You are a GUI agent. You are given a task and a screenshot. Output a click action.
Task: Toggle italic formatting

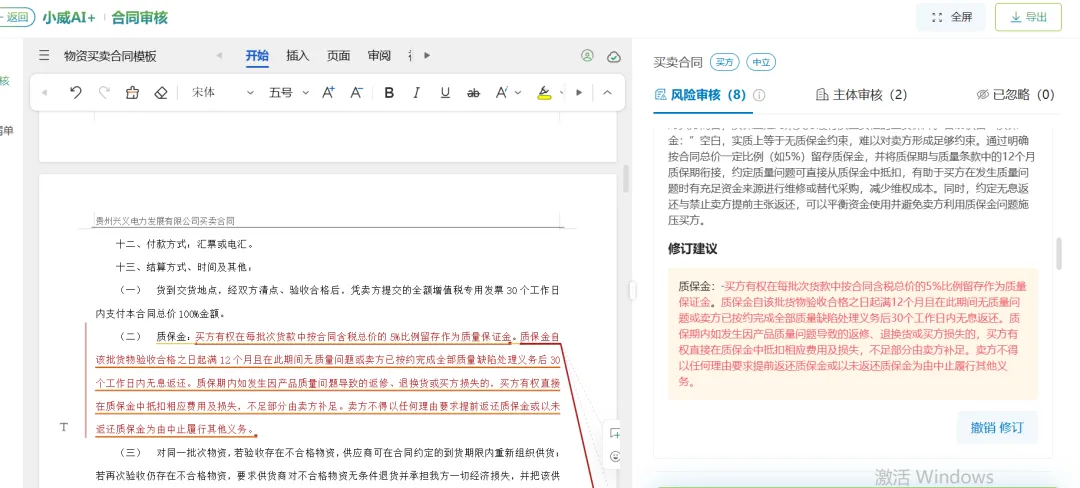pyautogui.click(x=416, y=93)
